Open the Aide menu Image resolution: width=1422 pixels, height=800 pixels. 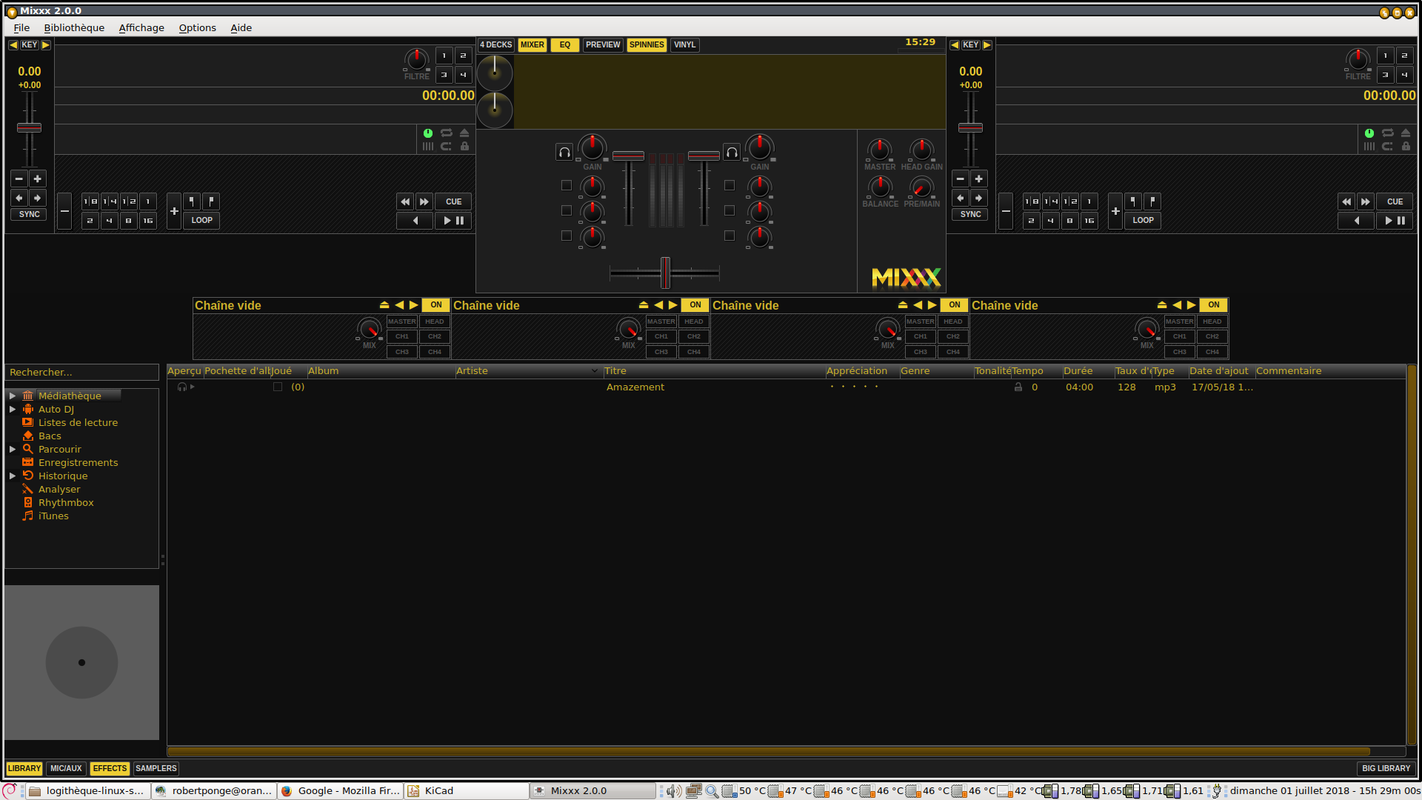click(241, 28)
